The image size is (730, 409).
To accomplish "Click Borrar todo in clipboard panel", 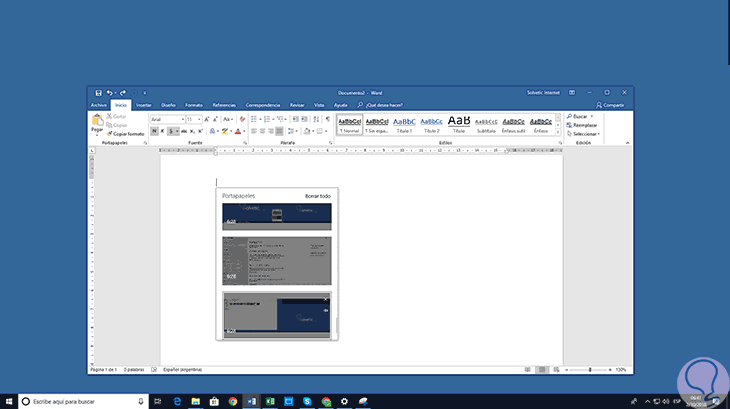I will (x=318, y=196).
